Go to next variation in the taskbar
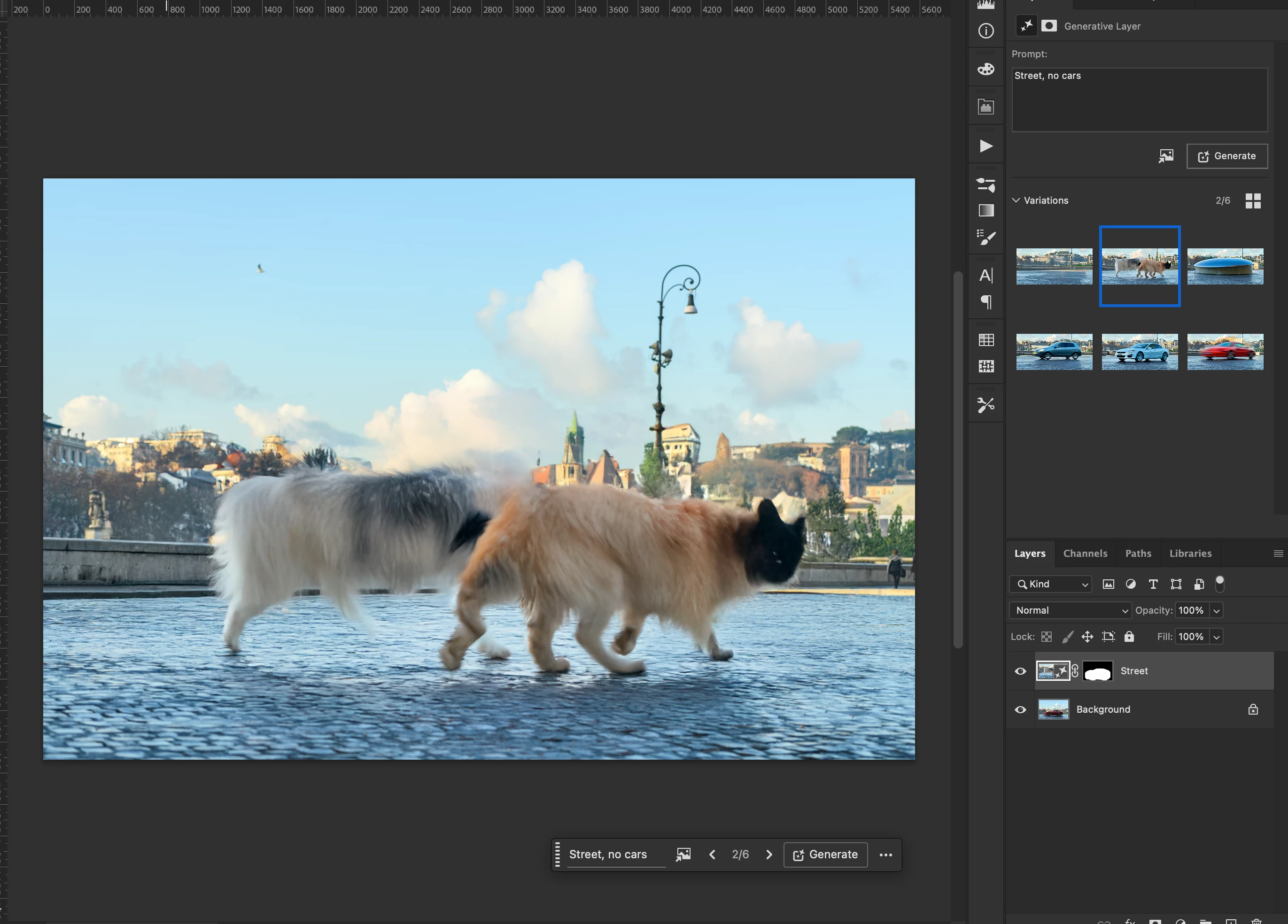Screen dimensions: 1288x924 pos(769,855)
